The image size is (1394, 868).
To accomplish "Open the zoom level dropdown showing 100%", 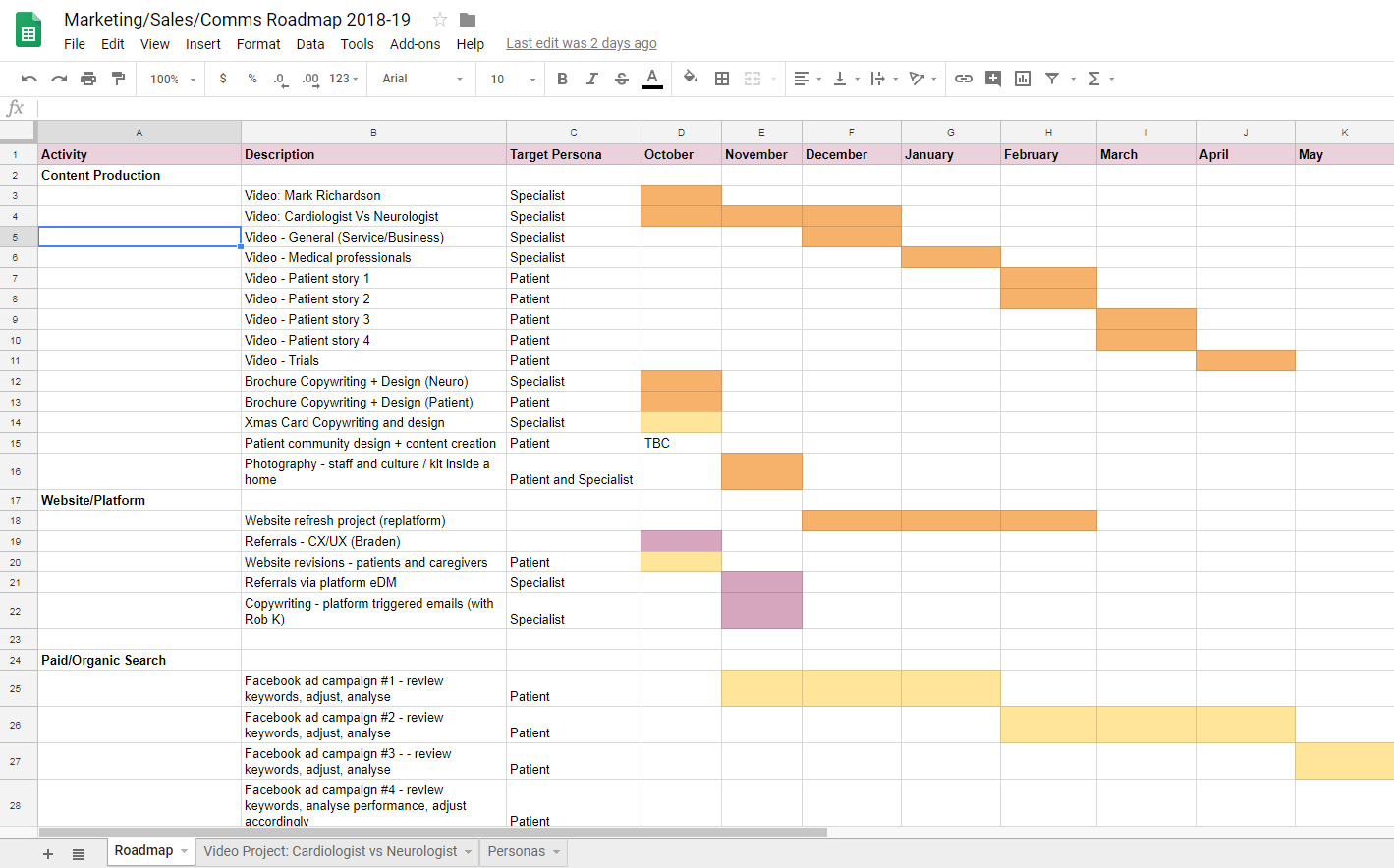I will pyautogui.click(x=170, y=79).
